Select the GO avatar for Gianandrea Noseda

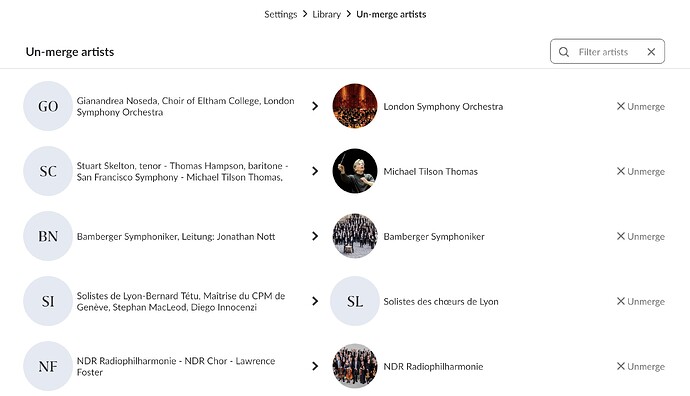pos(48,106)
